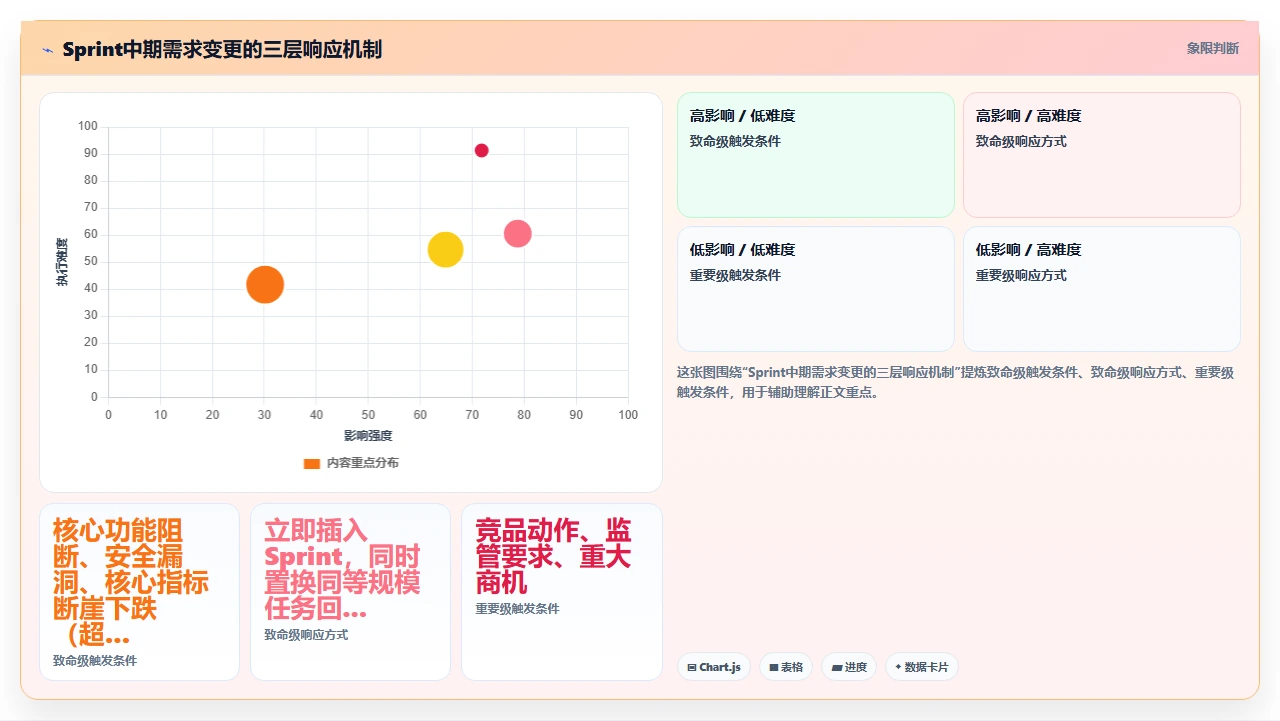Image resolution: width=1280 pixels, height=721 pixels.
Task: Click the large orange bubble on chart
Action: coord(265,284)
